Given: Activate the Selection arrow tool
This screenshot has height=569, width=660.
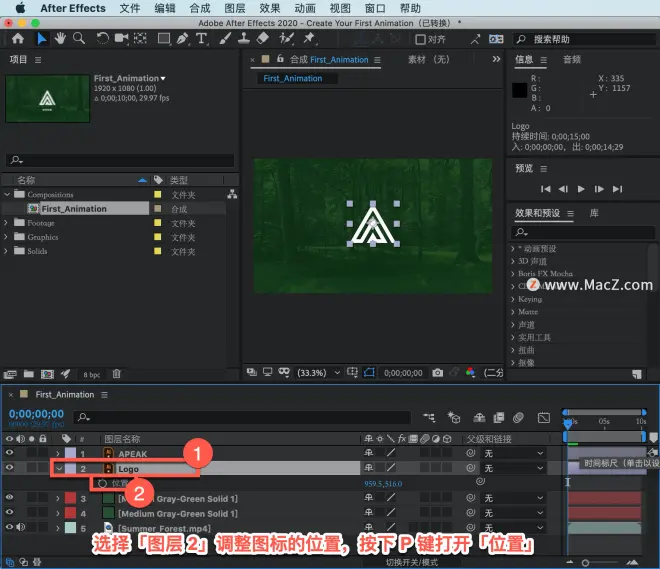Looking at the screenshot, I should point(41,39).
